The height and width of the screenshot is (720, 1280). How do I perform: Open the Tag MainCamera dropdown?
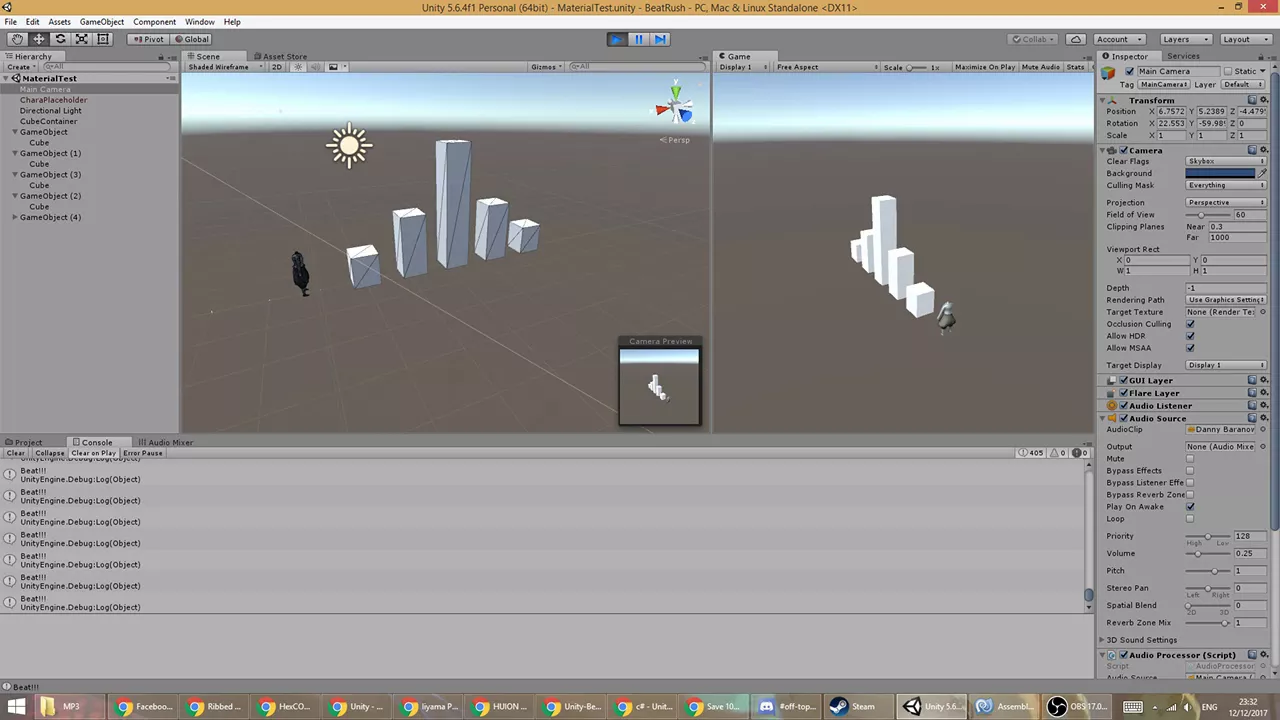coord(1162,85)
